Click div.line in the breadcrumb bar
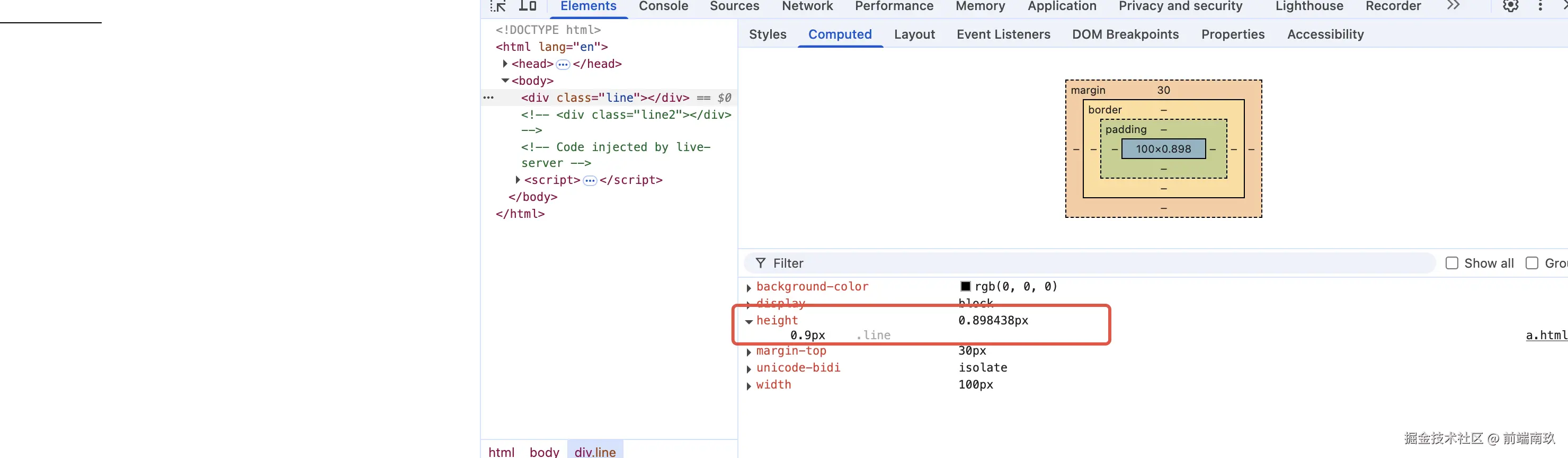Screen dimensions: 1568x458 595,452
